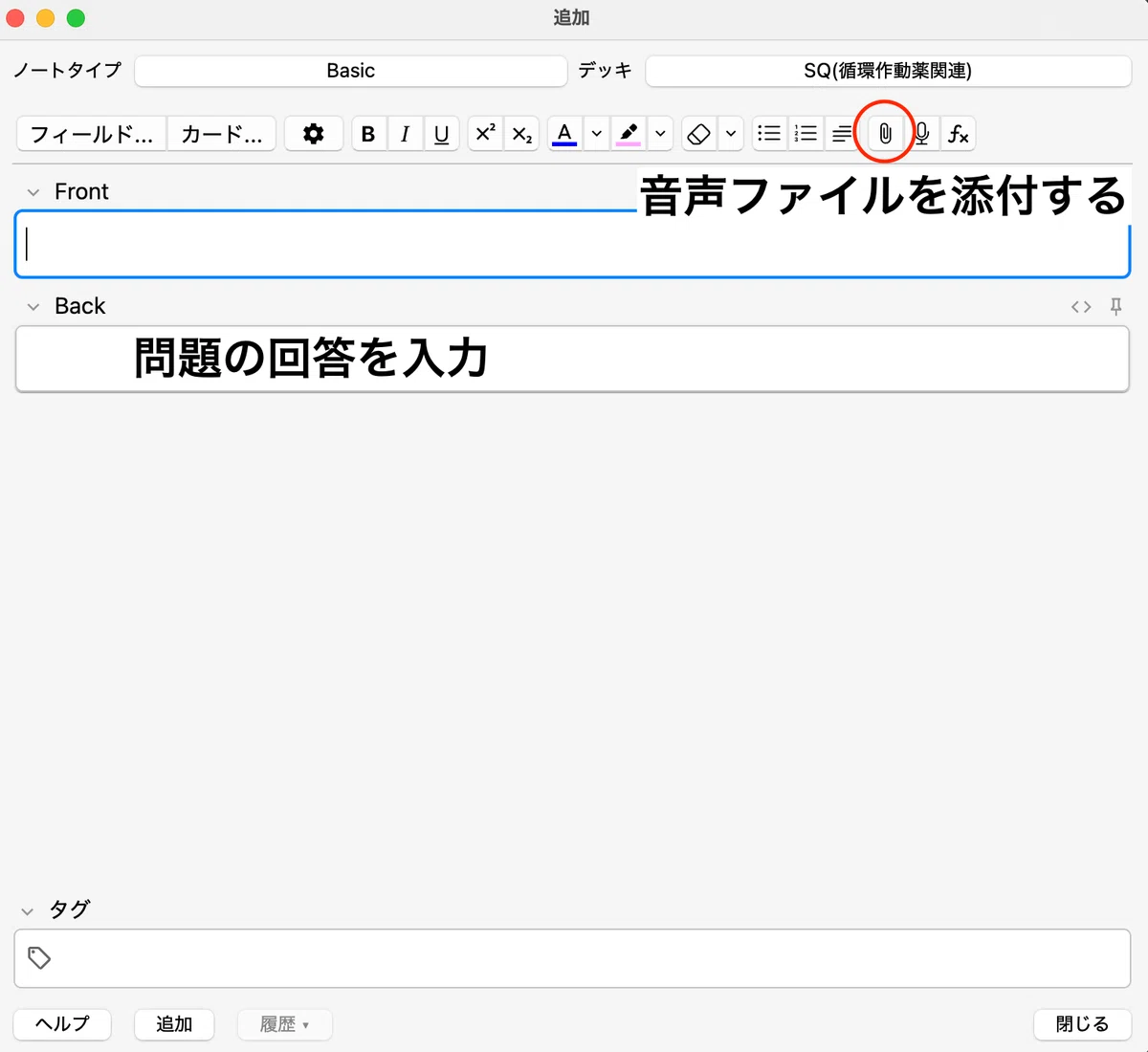Toggle italic formatting
Screen dimensions: 1148x1052
click(405, 134)
